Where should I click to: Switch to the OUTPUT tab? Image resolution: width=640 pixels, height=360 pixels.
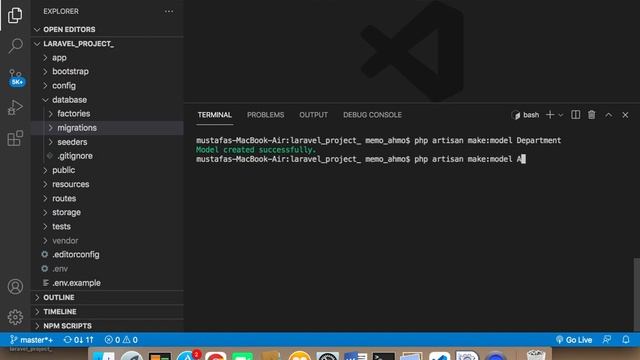click(x=313, y=115)
